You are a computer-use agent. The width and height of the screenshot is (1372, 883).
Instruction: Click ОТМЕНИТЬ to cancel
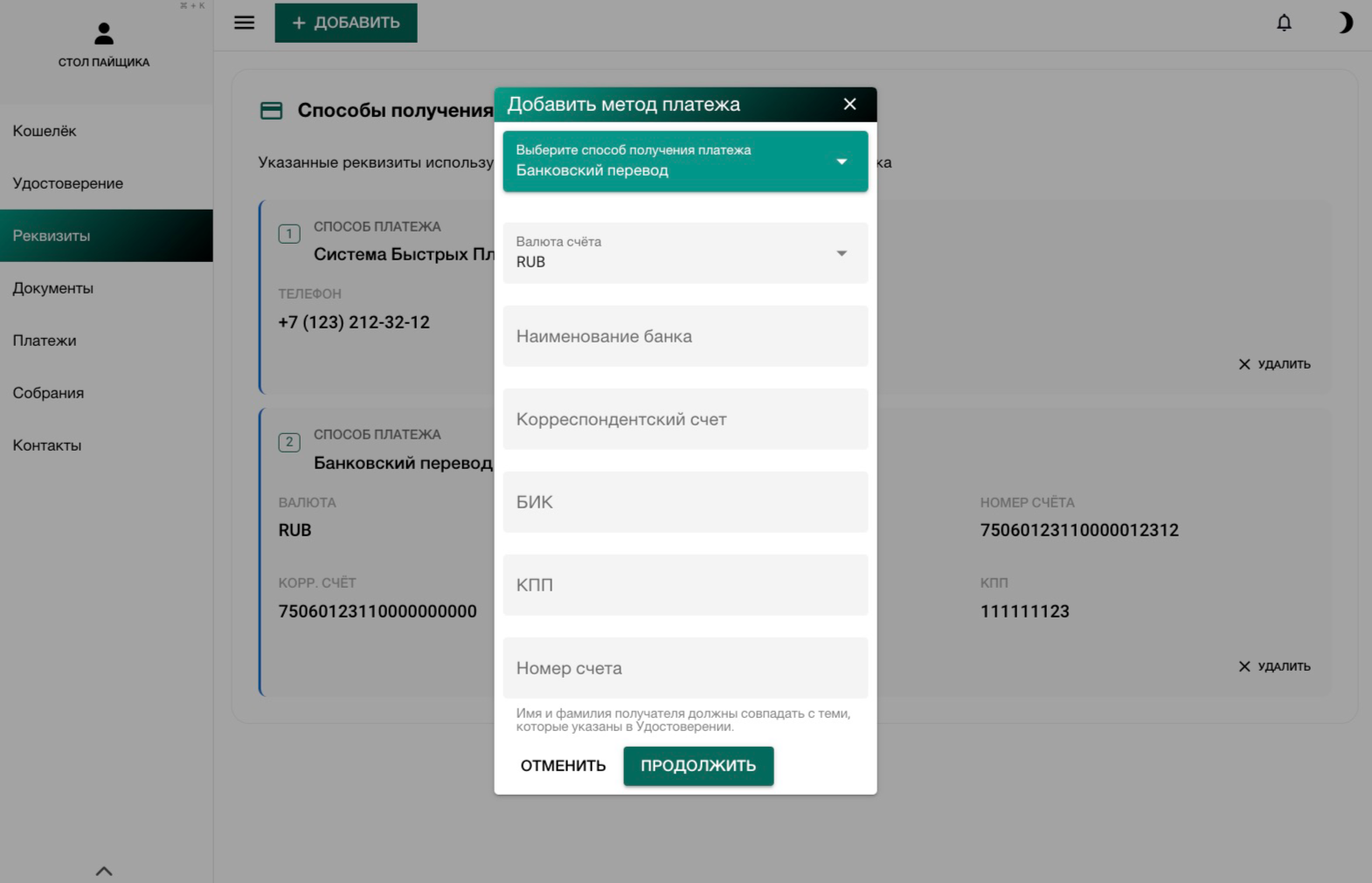pyautogui.click(x=563, y=766)
